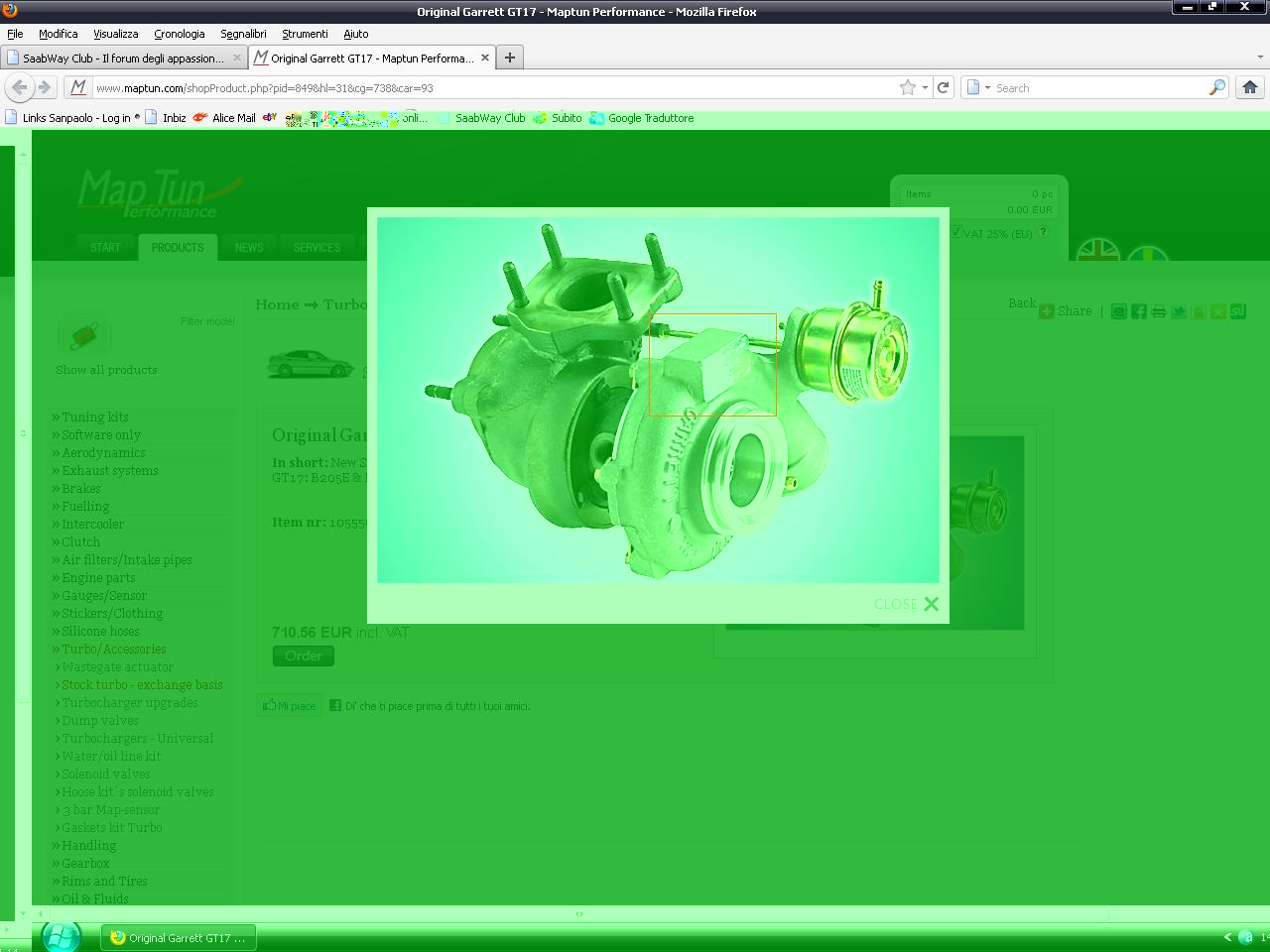Click the Windows Start orb
1270x952 pixels.
pyautogui.click(x=61, y=936)
